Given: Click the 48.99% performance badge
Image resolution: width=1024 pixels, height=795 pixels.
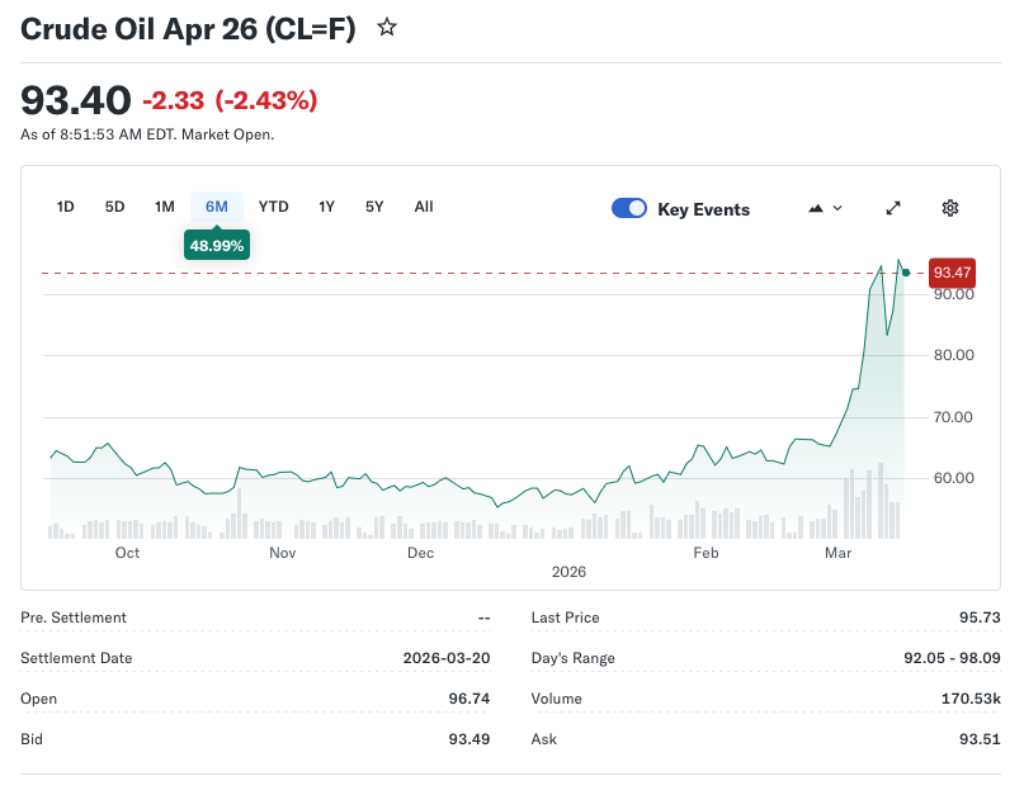Looking at the screenshot, I should pyautogui.click(x=217, y=245).
